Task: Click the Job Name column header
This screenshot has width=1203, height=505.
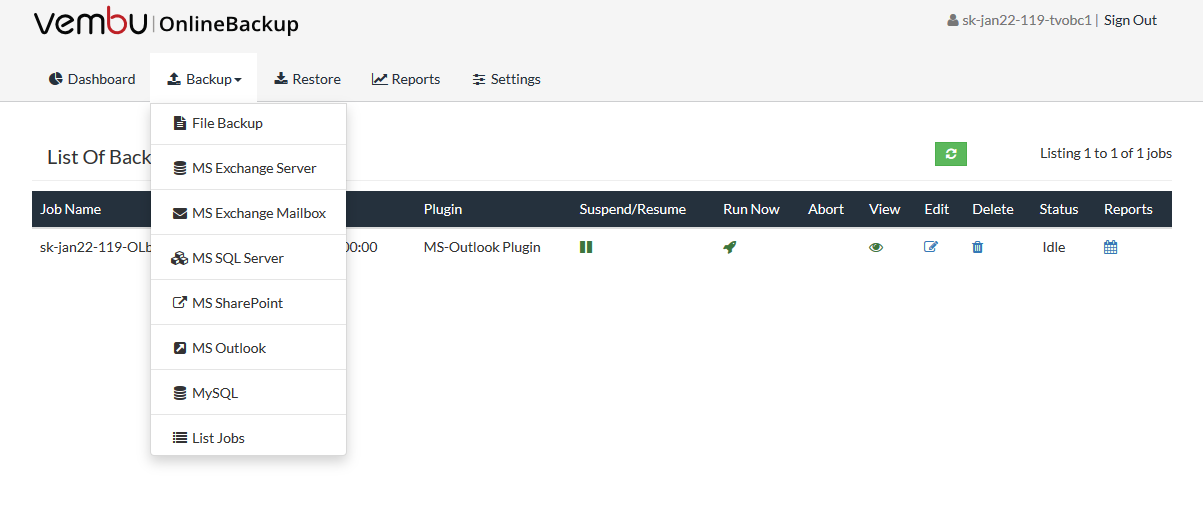Action: click(71, 209)
